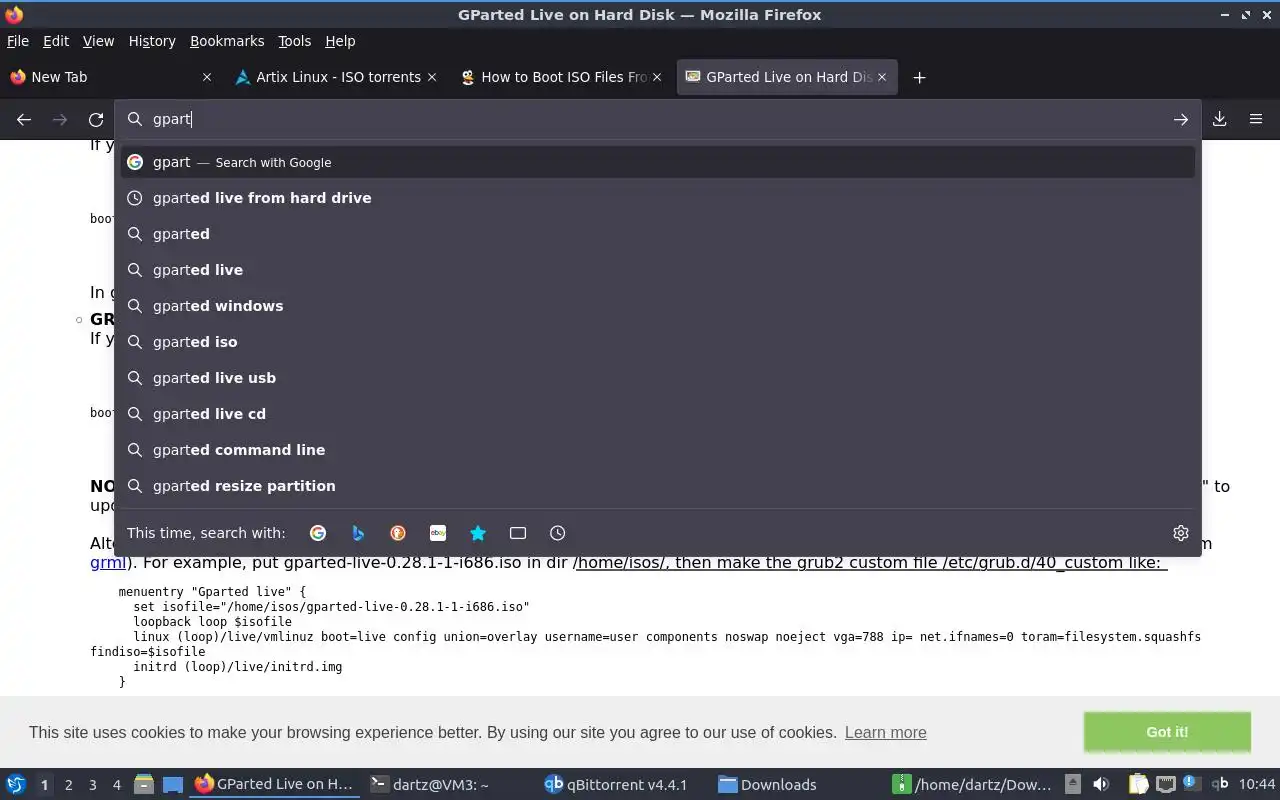Click the Go arrow in address bar
The width and height of the screenshot is (1280, 800).
1181,119
